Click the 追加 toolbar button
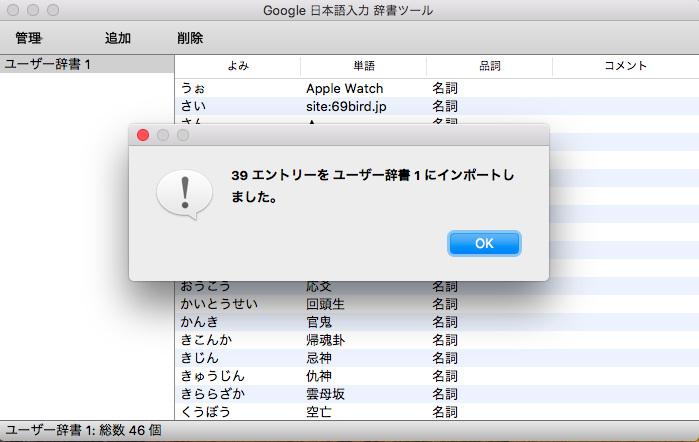 click(118, 38)
